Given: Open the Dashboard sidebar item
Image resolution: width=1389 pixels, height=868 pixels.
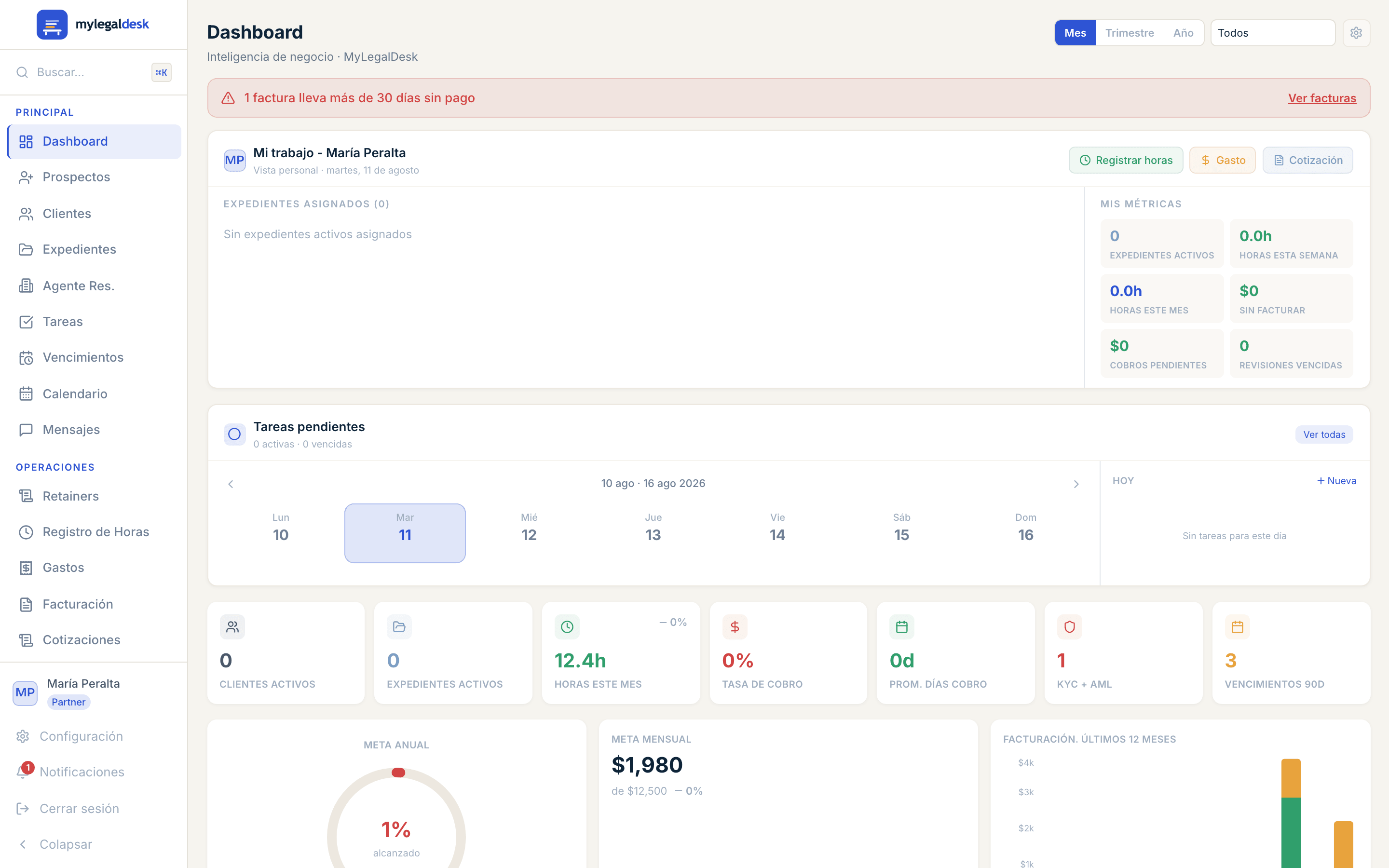Looking at the screenshot, I should (x=94, y=141).
